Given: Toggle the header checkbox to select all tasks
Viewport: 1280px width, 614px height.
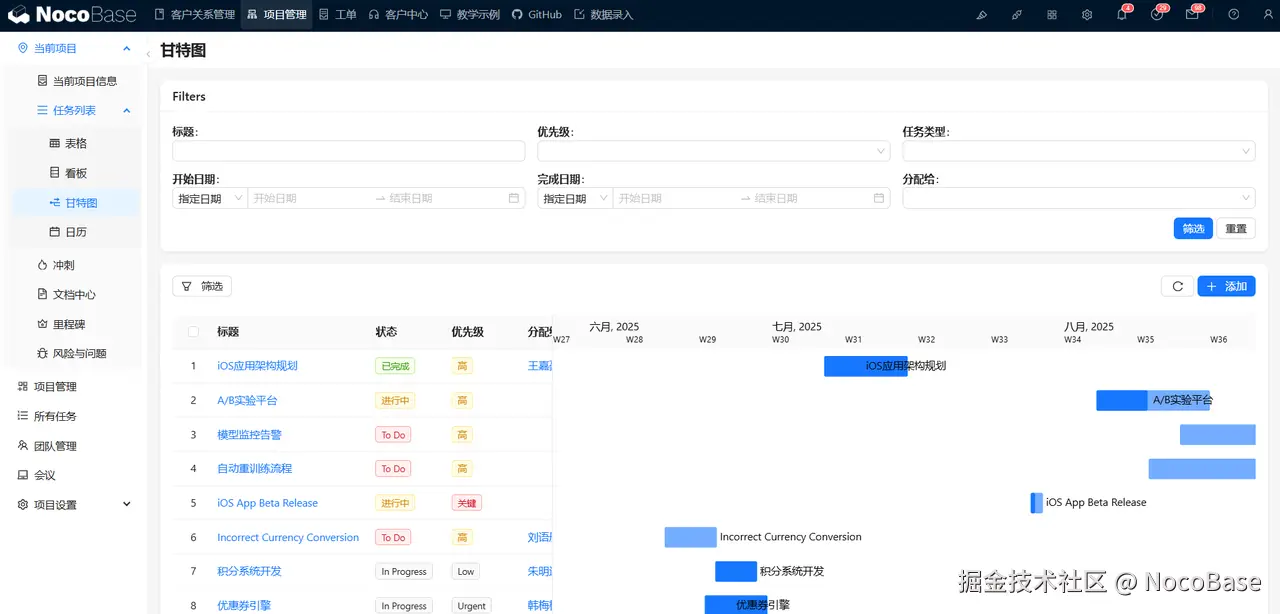Looking at the screenshot, I should point(193,331).
